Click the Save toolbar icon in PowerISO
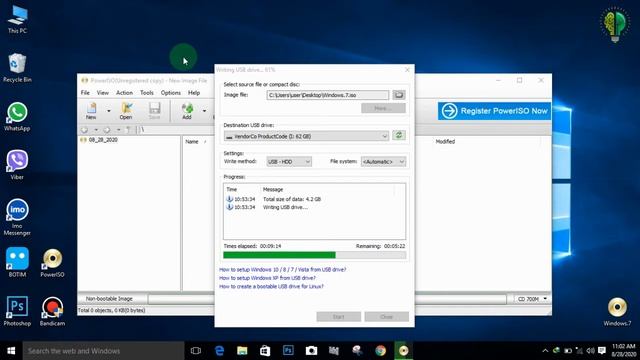 click(154, 111)
